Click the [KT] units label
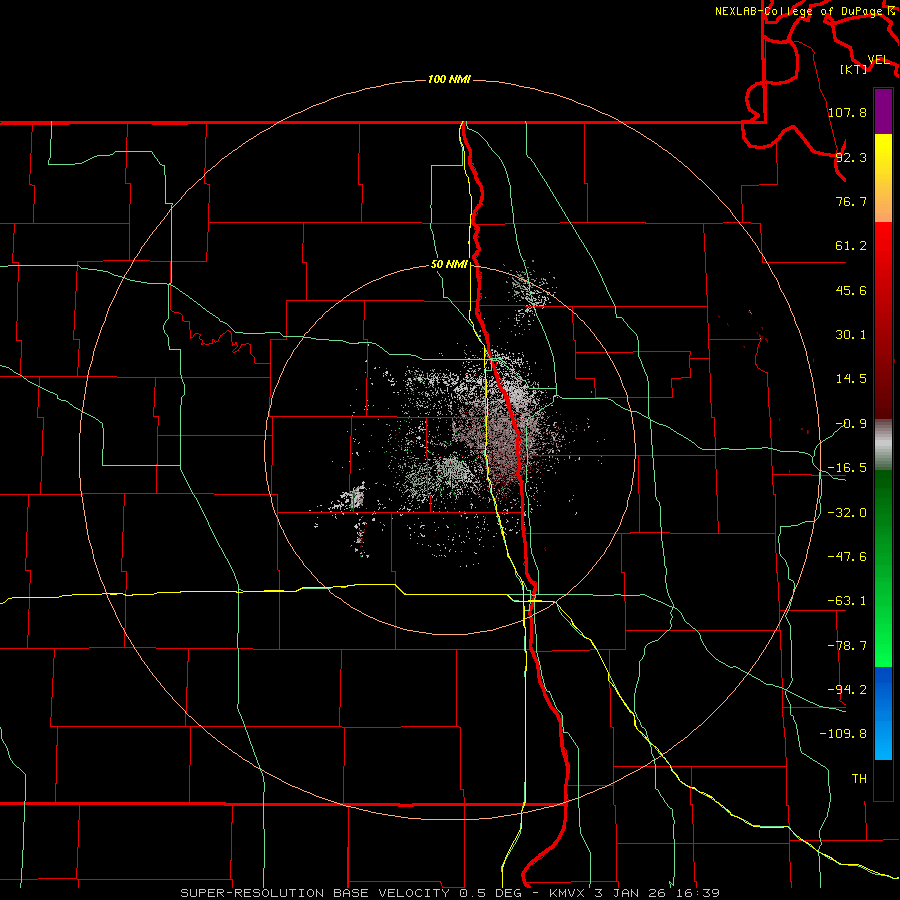900x900 pixels. click(853, 69)
